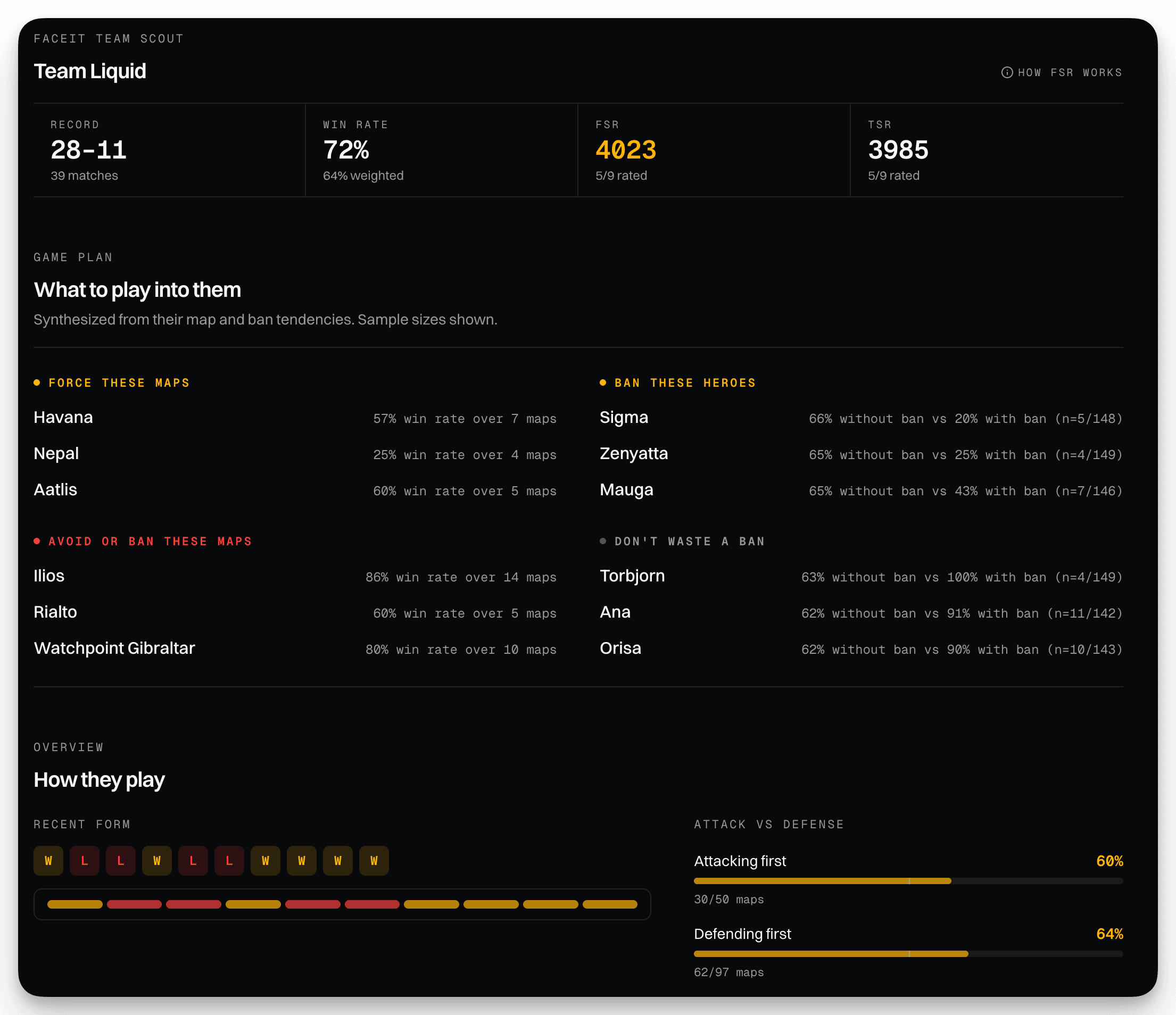The width and height of the screenshot is (1176, 1015).
Task: Click 57% win rate over 7 maps
Action: 465,419
